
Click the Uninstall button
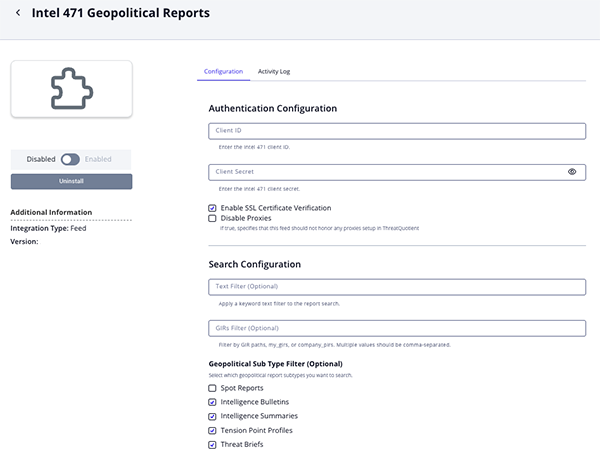click(72, 181)
